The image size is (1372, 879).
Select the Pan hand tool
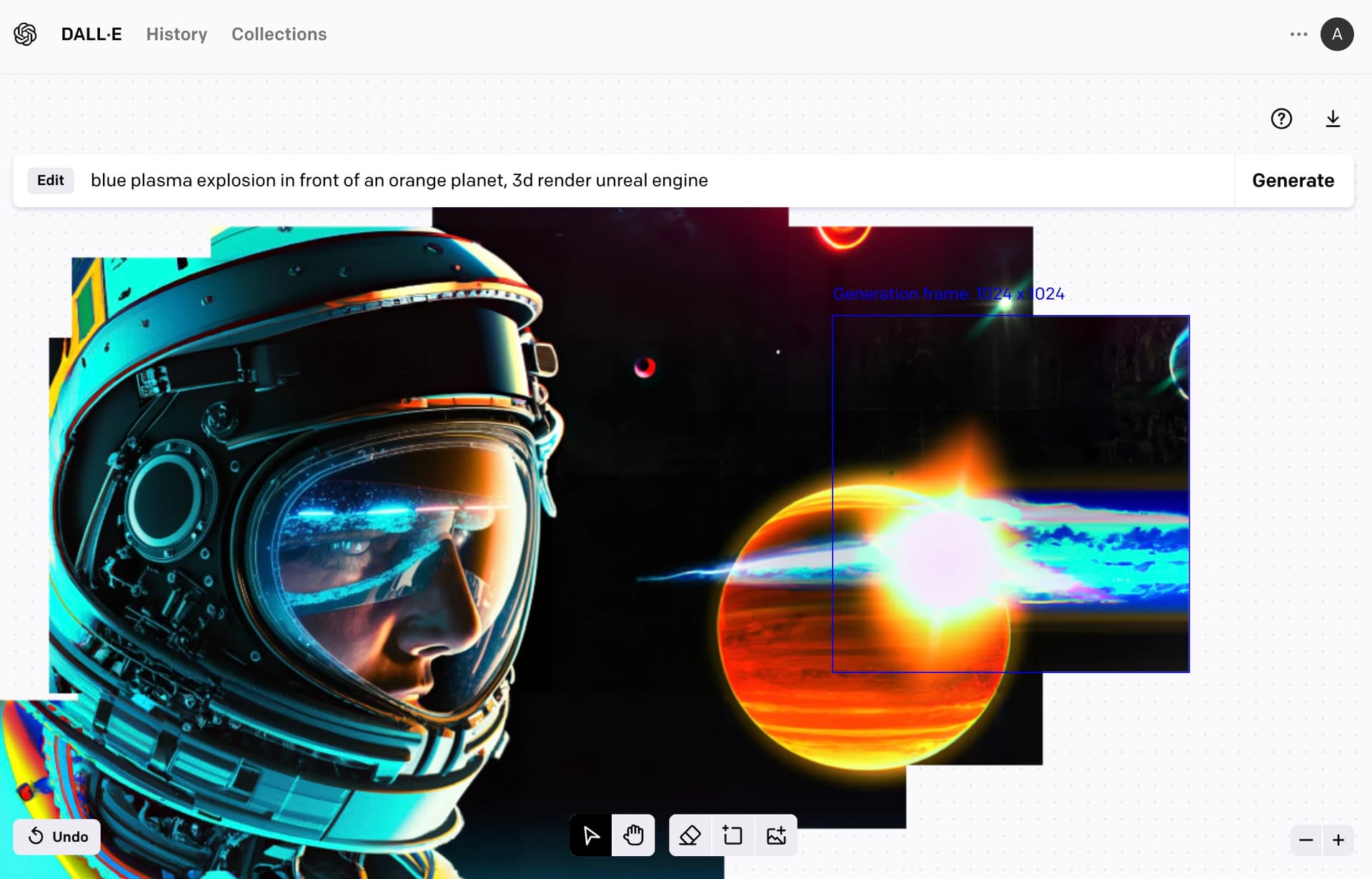(x=633, y=835)
